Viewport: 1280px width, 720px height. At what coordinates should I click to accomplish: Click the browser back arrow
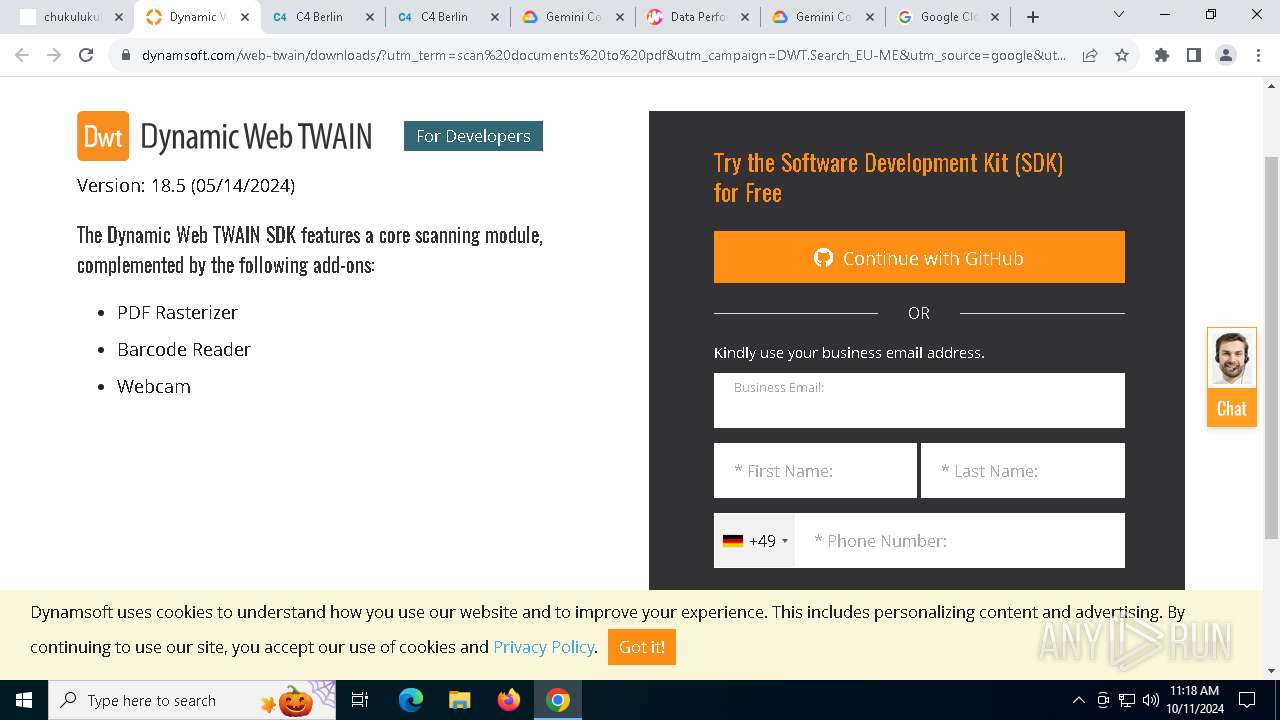(23, 55)
